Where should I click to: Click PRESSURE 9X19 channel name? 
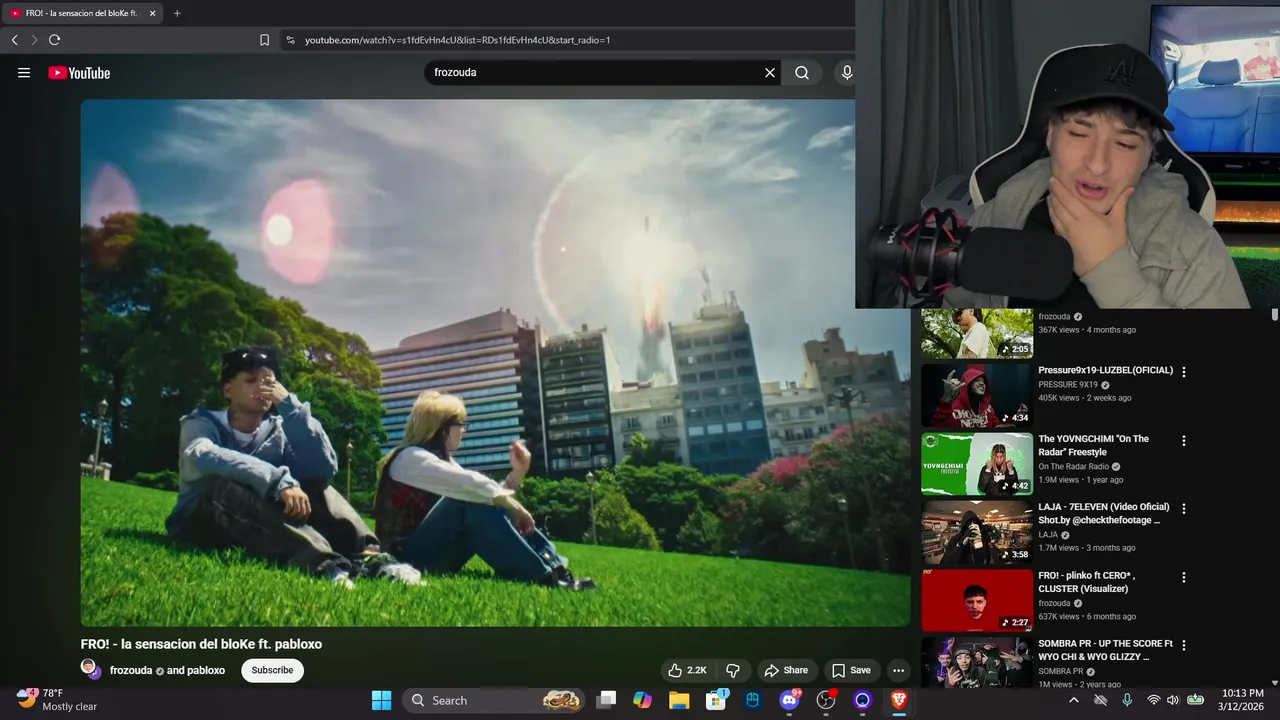(1068, 385)
